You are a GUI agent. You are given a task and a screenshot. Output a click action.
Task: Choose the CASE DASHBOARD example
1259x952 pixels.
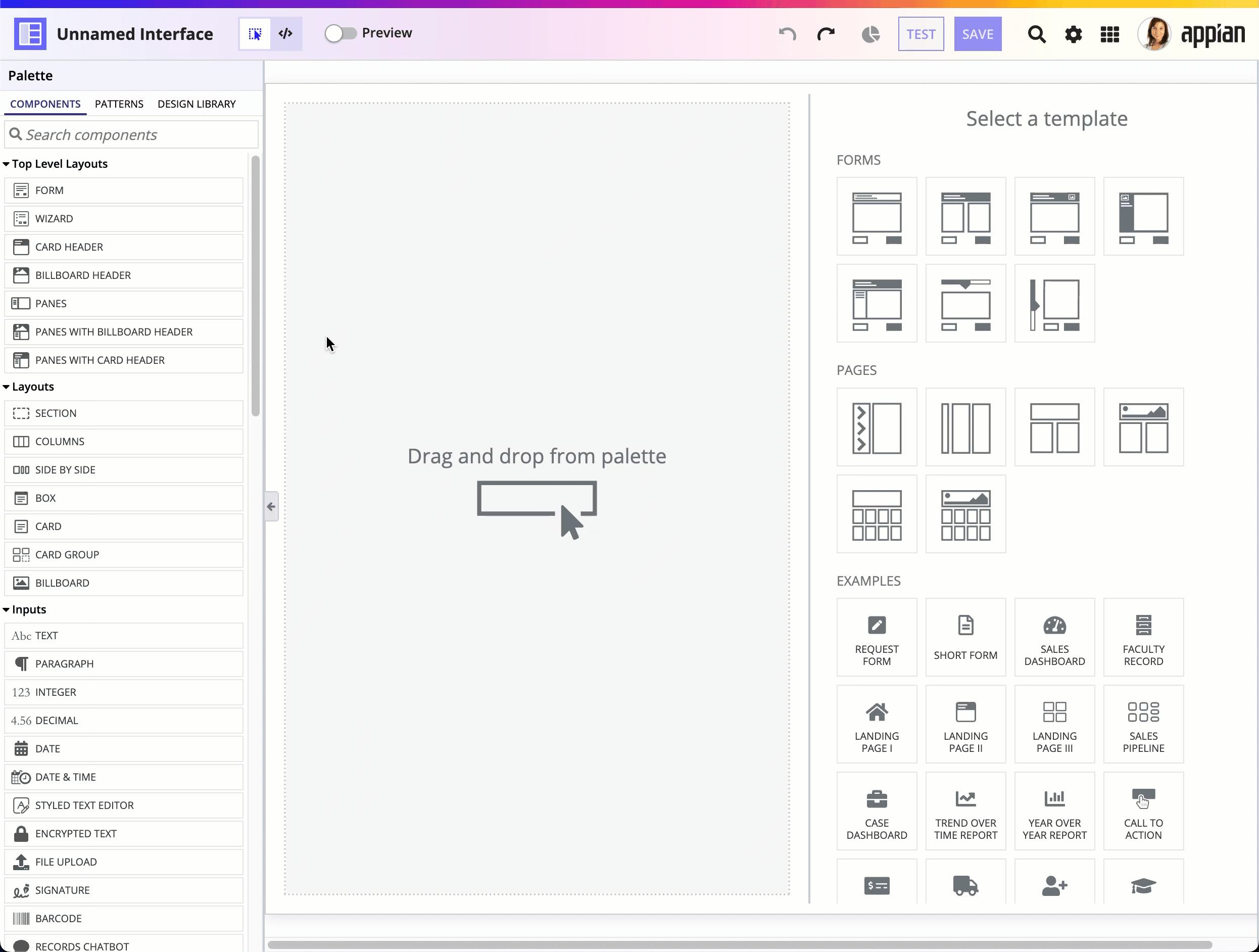pos(877,811)
